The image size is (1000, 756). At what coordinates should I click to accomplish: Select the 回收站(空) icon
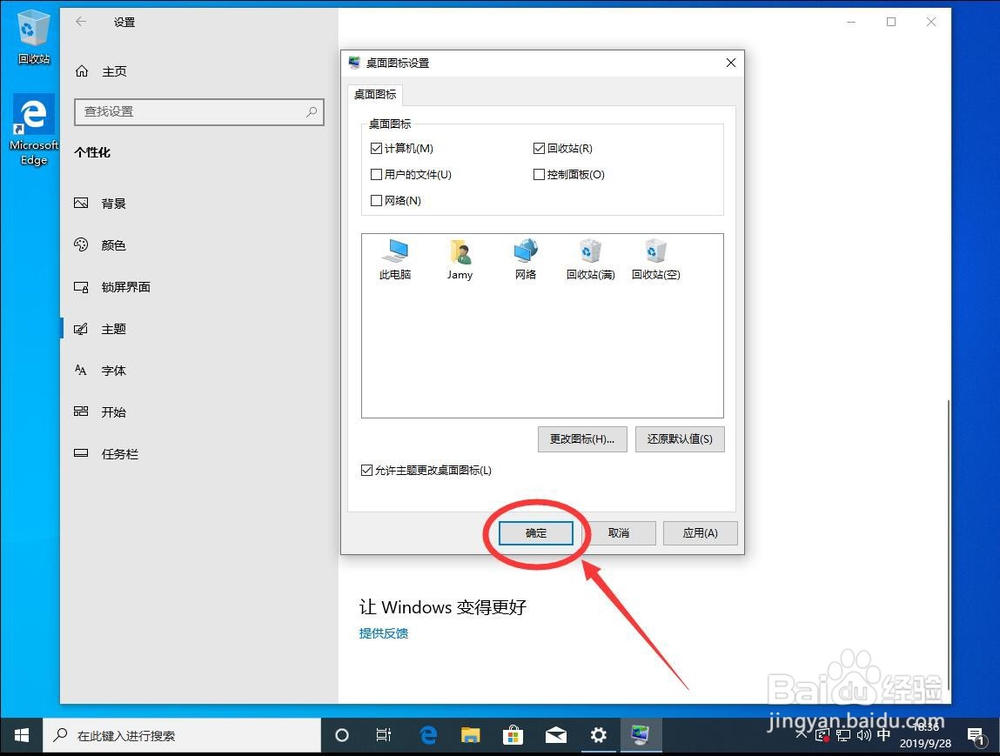(656, 260)
